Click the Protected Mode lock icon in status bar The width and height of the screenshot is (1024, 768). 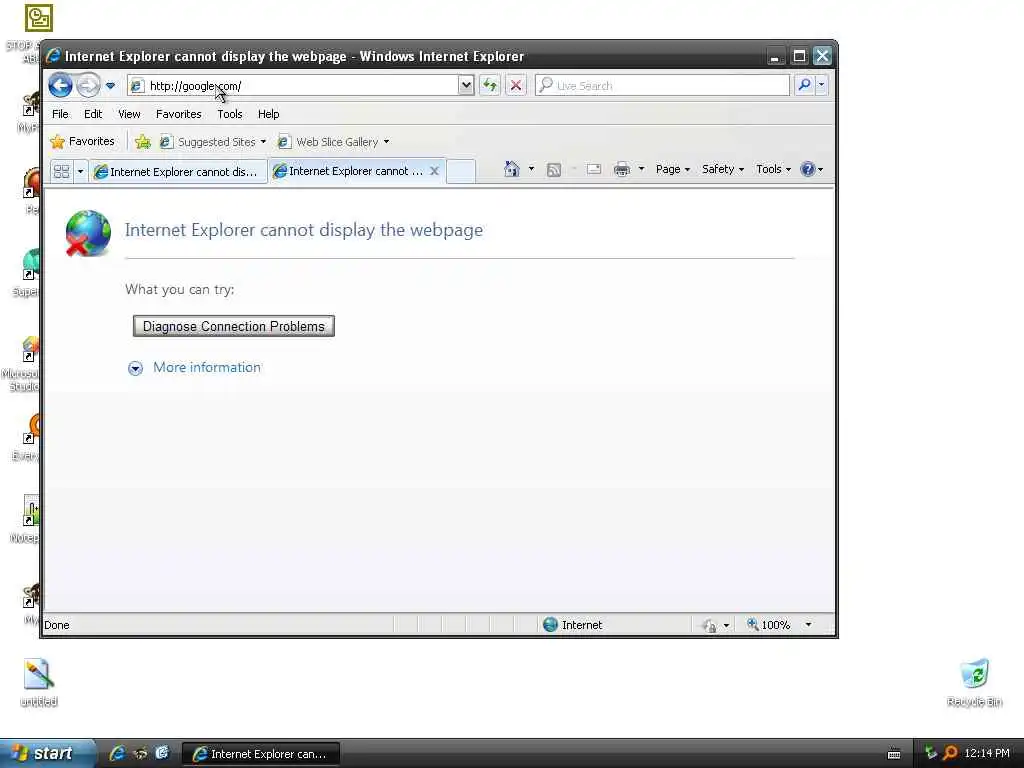coord(709,626)
